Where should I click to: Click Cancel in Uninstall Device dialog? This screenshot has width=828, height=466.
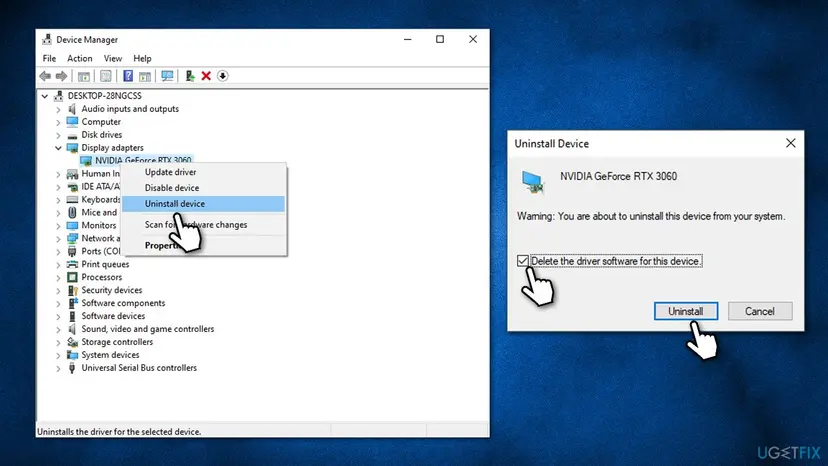click(x=760, y=311)
